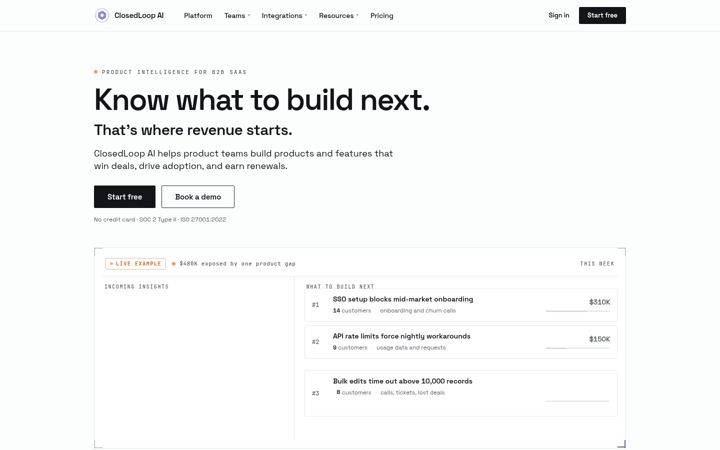The image size is (720, 450).
Task: Click the $150K value
Action: [600, 339]
